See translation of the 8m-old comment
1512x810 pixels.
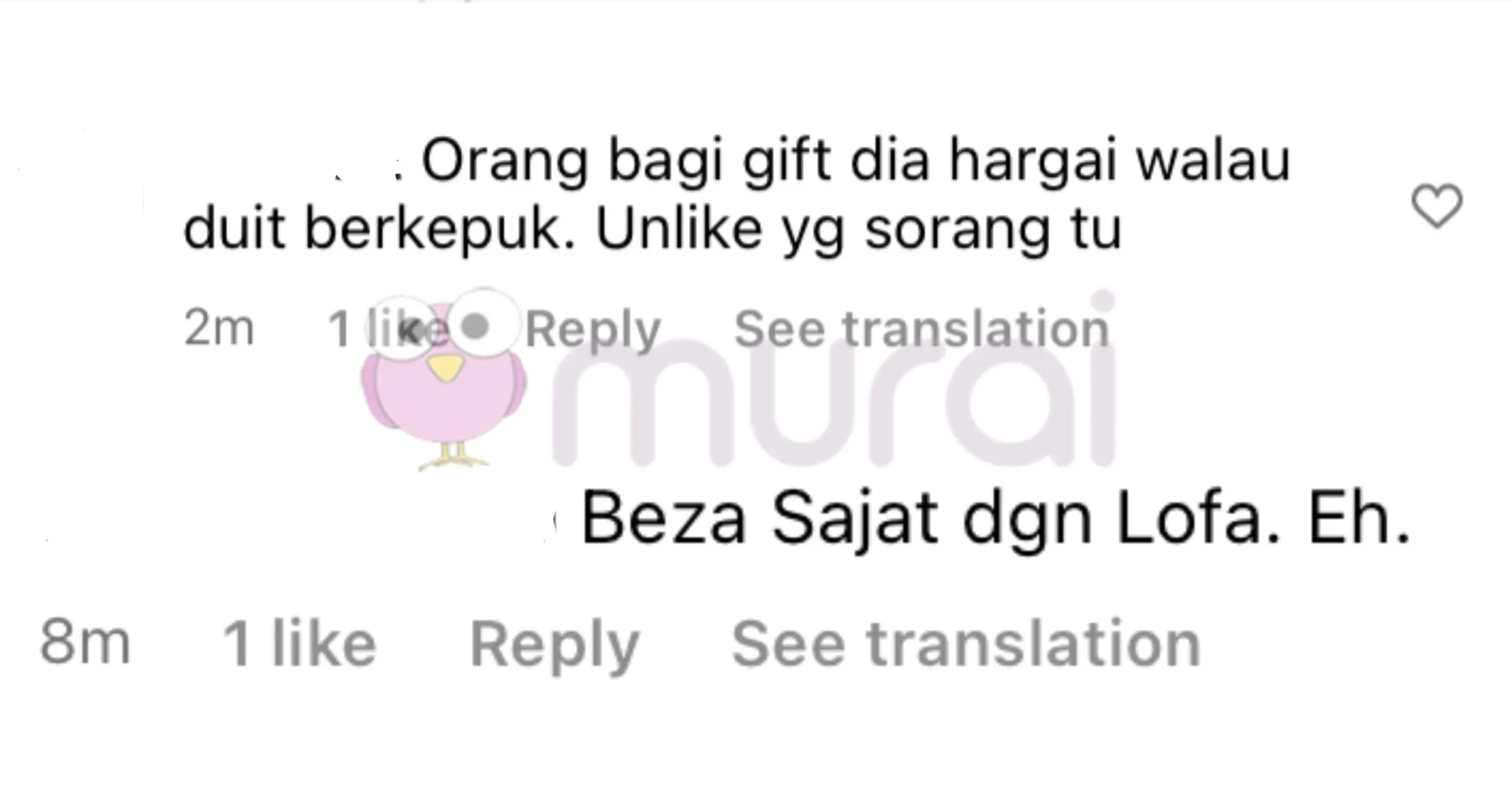coord(966,643)
